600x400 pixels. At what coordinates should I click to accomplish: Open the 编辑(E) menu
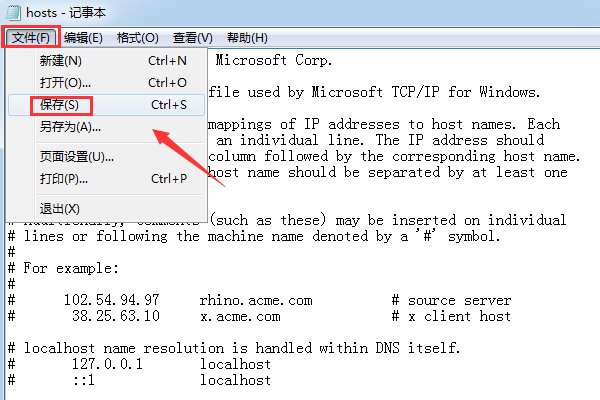coord(83,38)
